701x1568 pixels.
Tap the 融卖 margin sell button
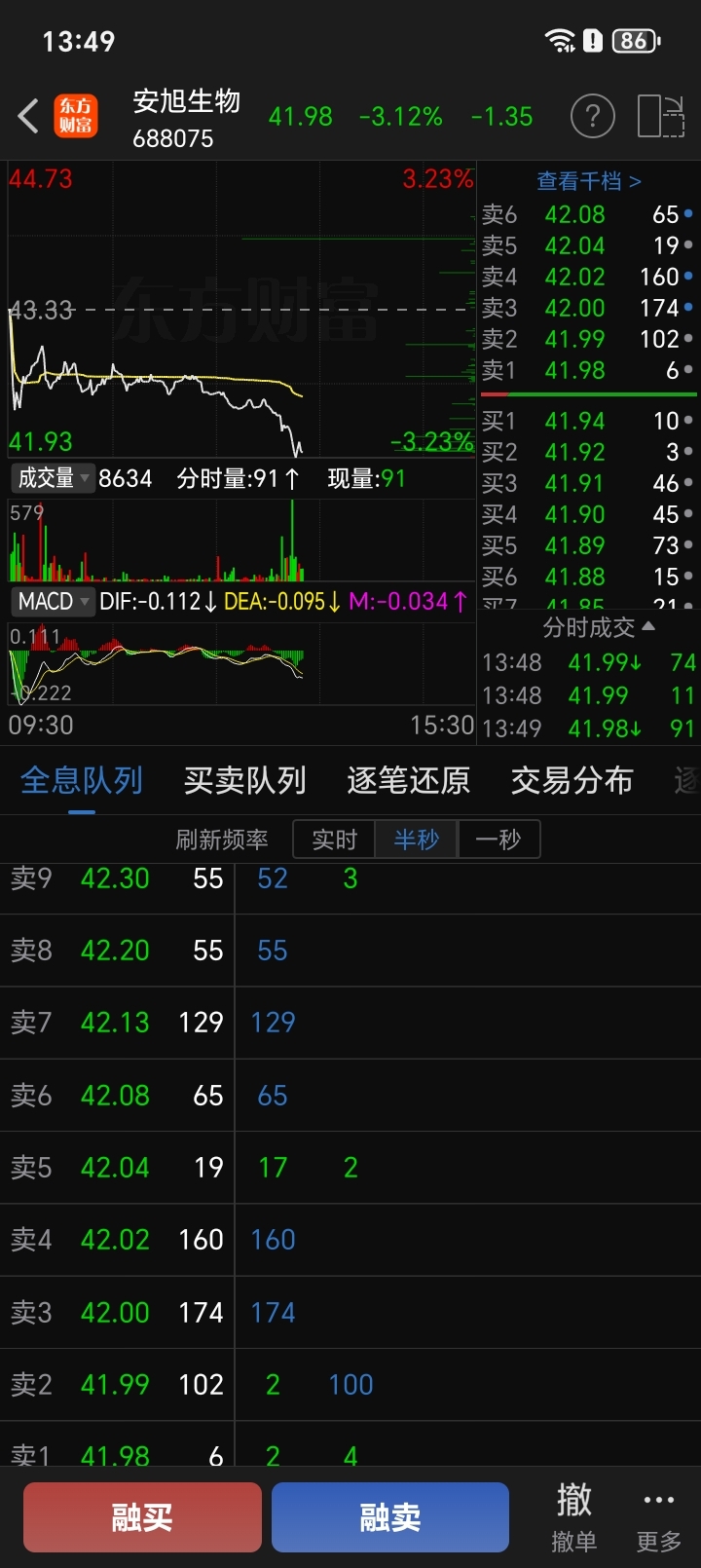click(x=390, y=1517)
